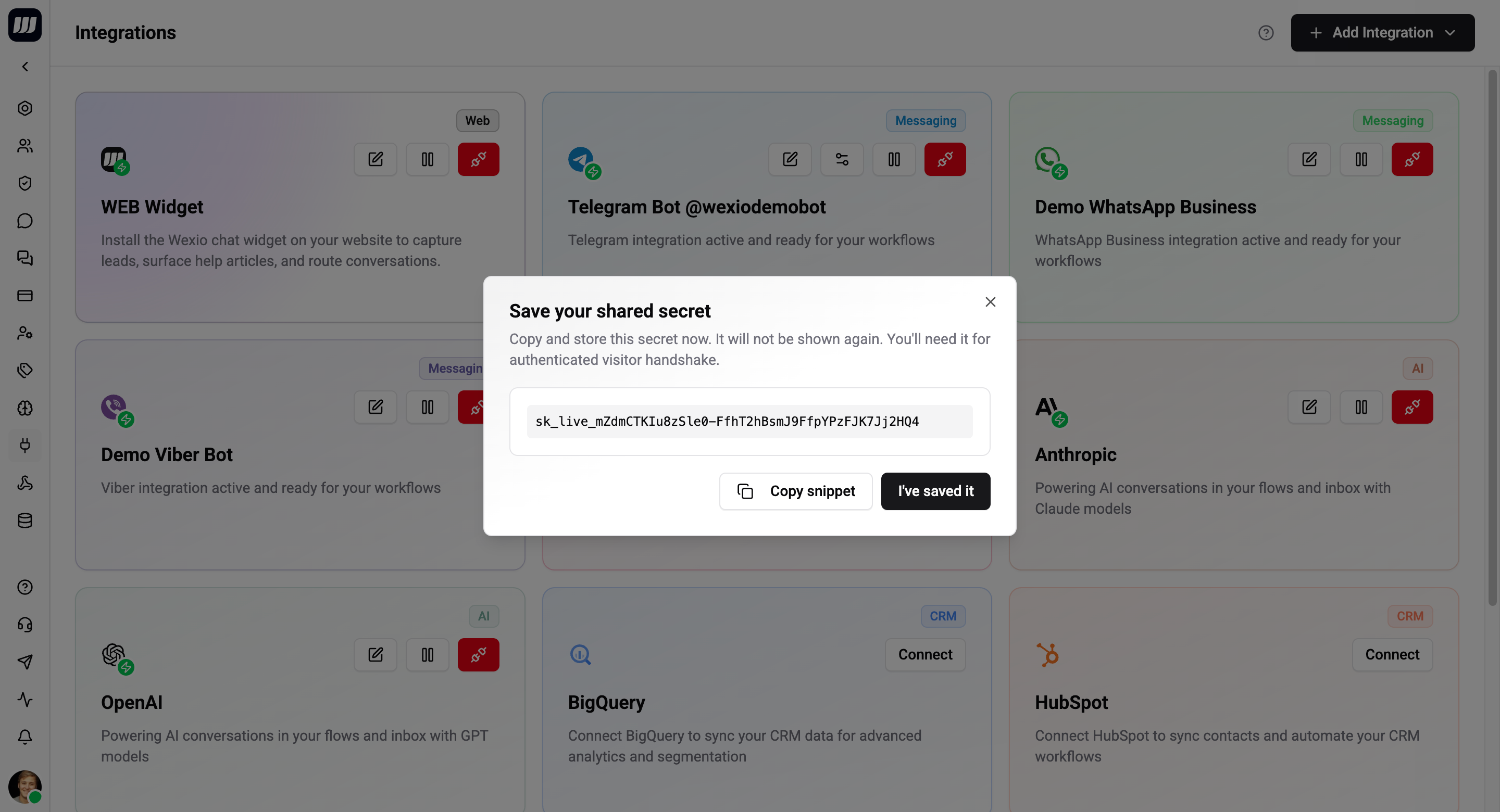Click the WhatsApp Messaging category tag
The width and height of the screenshot is (1500, 812).
1393,120
